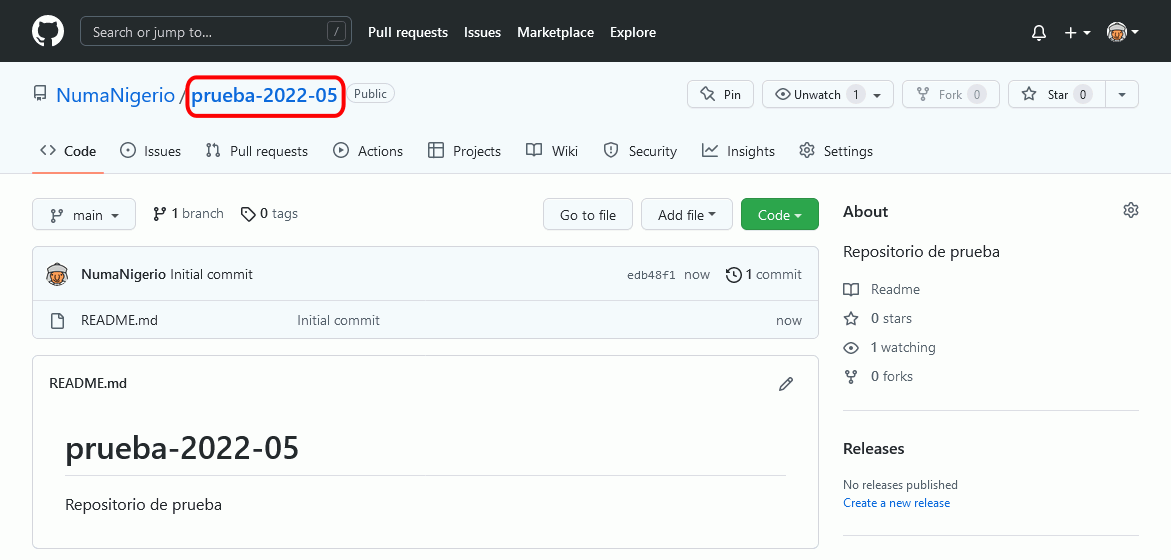This screenshot has height=560, width=1171.
Task: Open README.md row's Initial commit message
Action: coord(338,320)
